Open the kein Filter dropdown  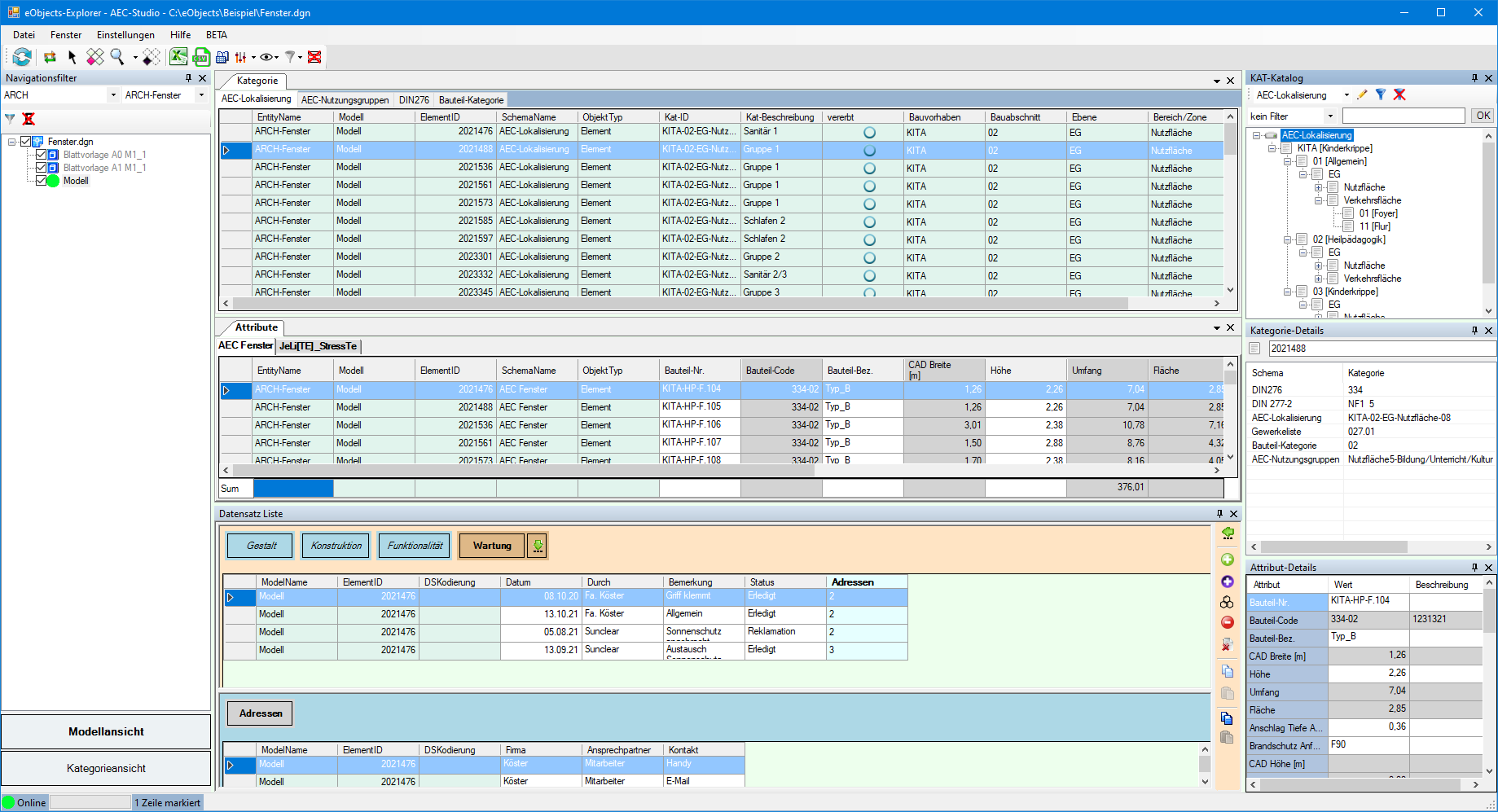pyautogui.click(x=1329, y=116)
